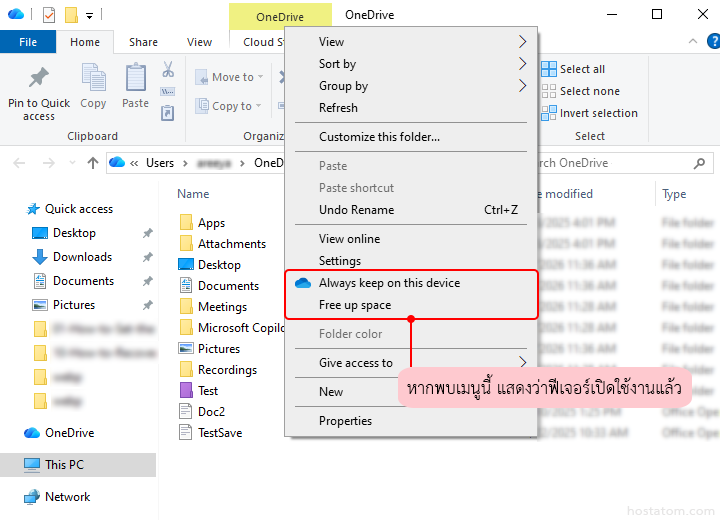The width and height of the screenshot is (720, 520).
Task: Select the Meetings folder
Action: tap(214, 307)
